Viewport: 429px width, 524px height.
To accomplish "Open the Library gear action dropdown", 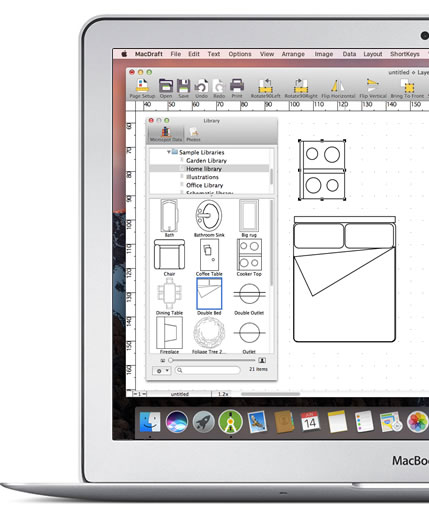I will 162,371.
